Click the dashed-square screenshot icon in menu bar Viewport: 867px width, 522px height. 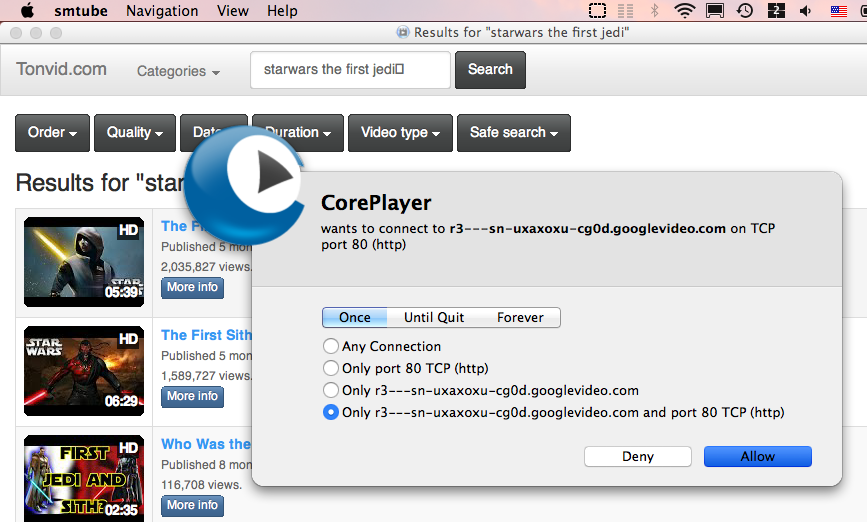(x=597, y=11)
